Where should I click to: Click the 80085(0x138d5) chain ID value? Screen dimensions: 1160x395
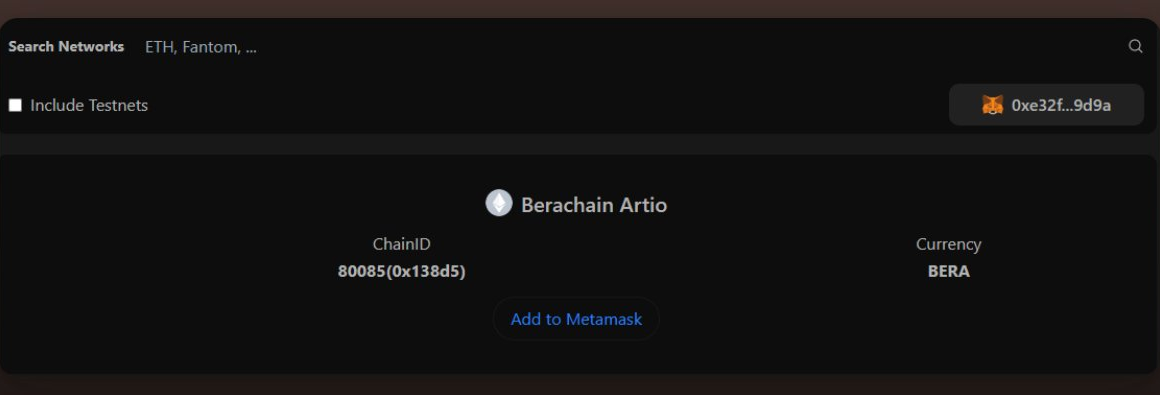point(402,271)
